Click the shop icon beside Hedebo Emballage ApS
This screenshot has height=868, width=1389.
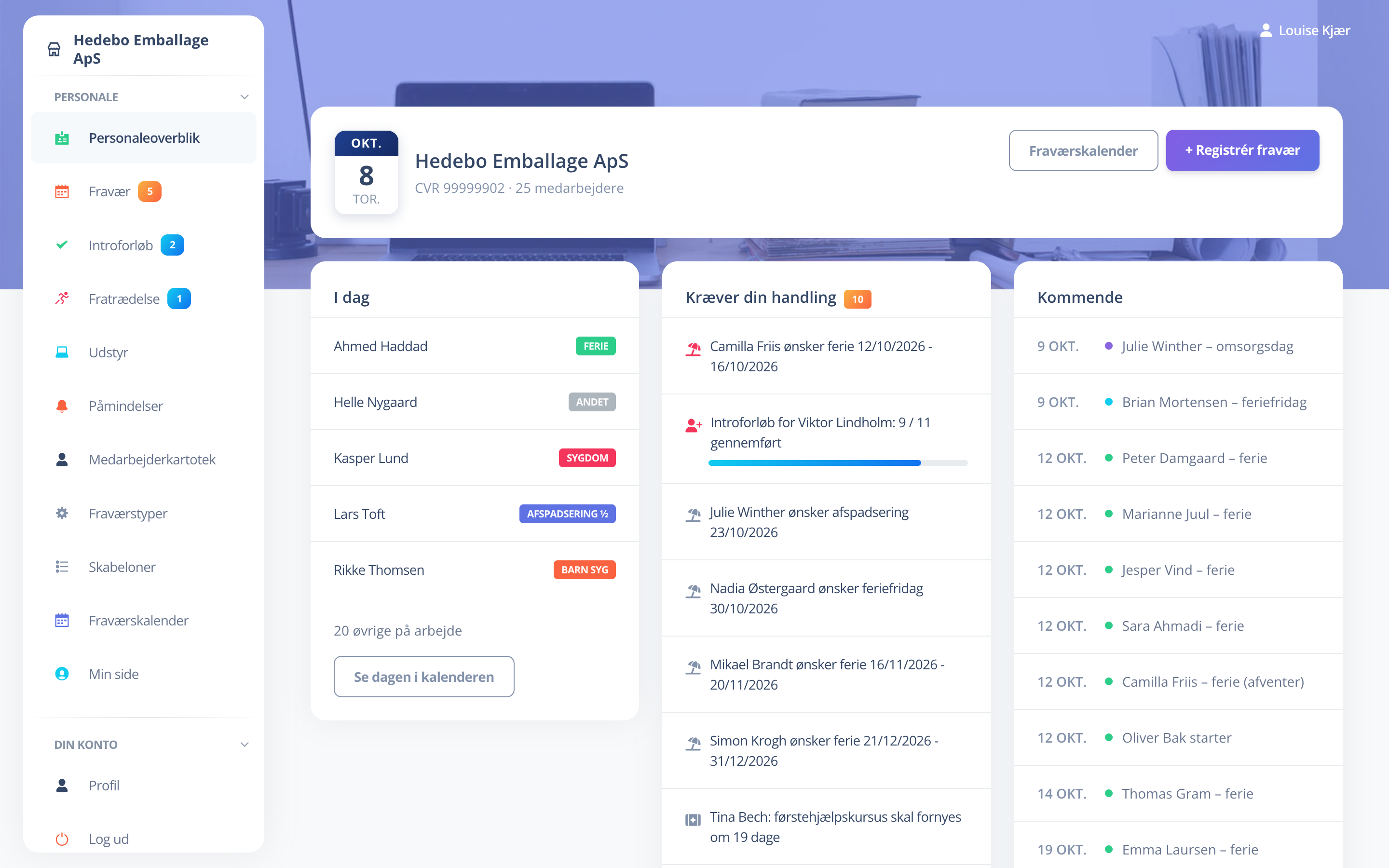(x=54, y=49)
